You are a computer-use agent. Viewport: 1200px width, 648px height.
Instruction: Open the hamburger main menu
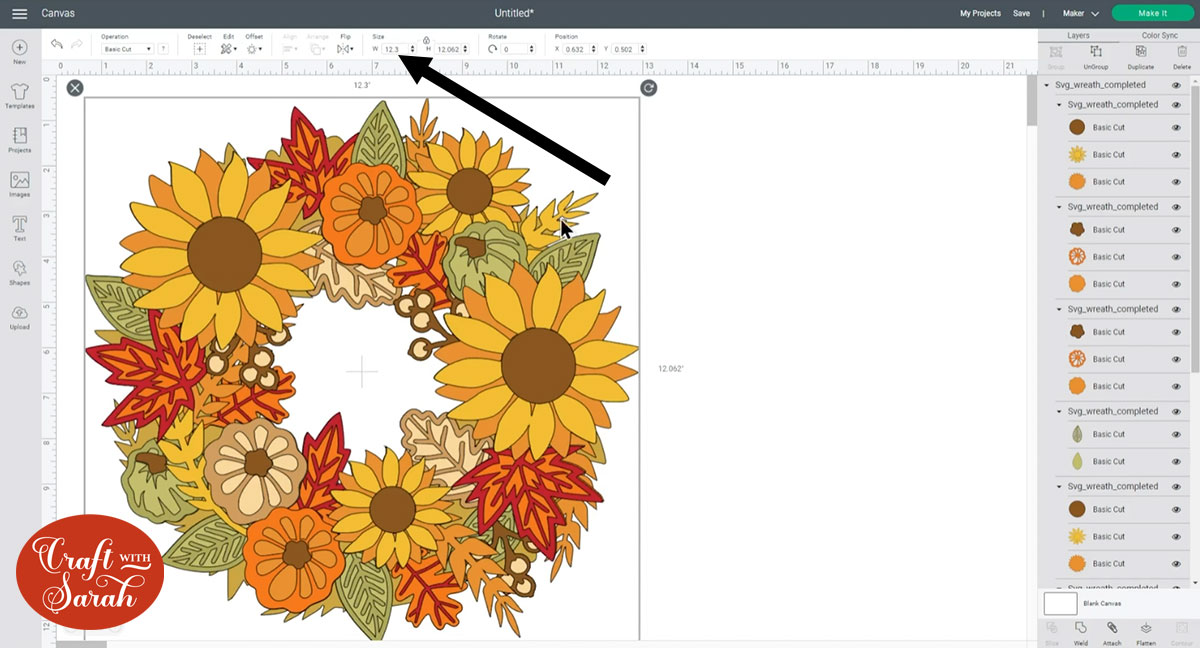click(x=19, y=13)
